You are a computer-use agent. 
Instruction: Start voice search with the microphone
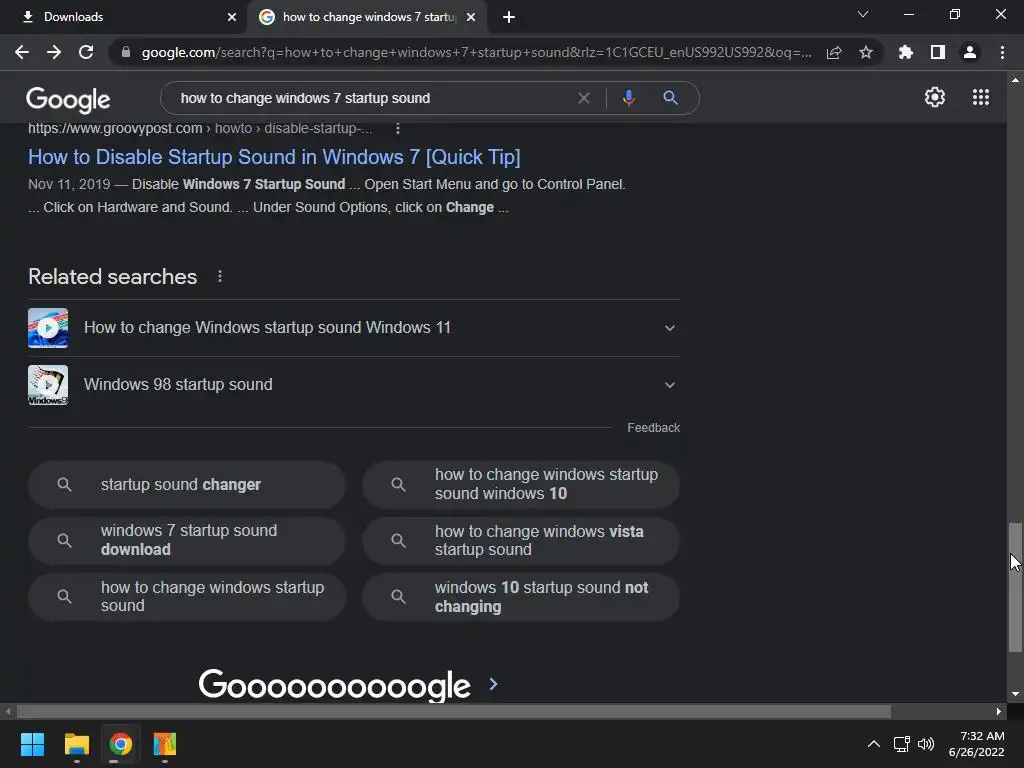point(629,98)
